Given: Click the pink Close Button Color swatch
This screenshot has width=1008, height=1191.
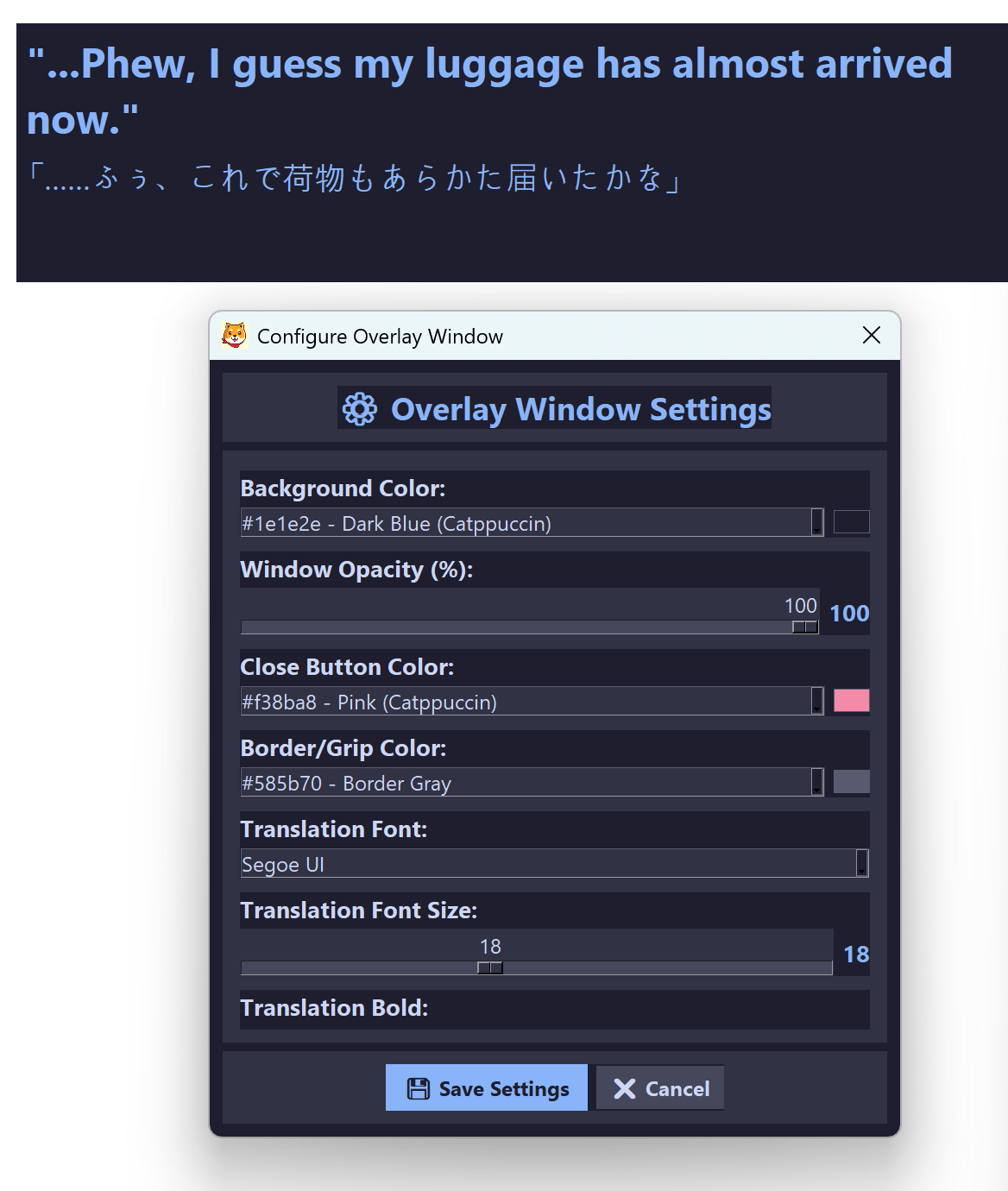Looking at the screenshot, I should click(x=851, y=701).
